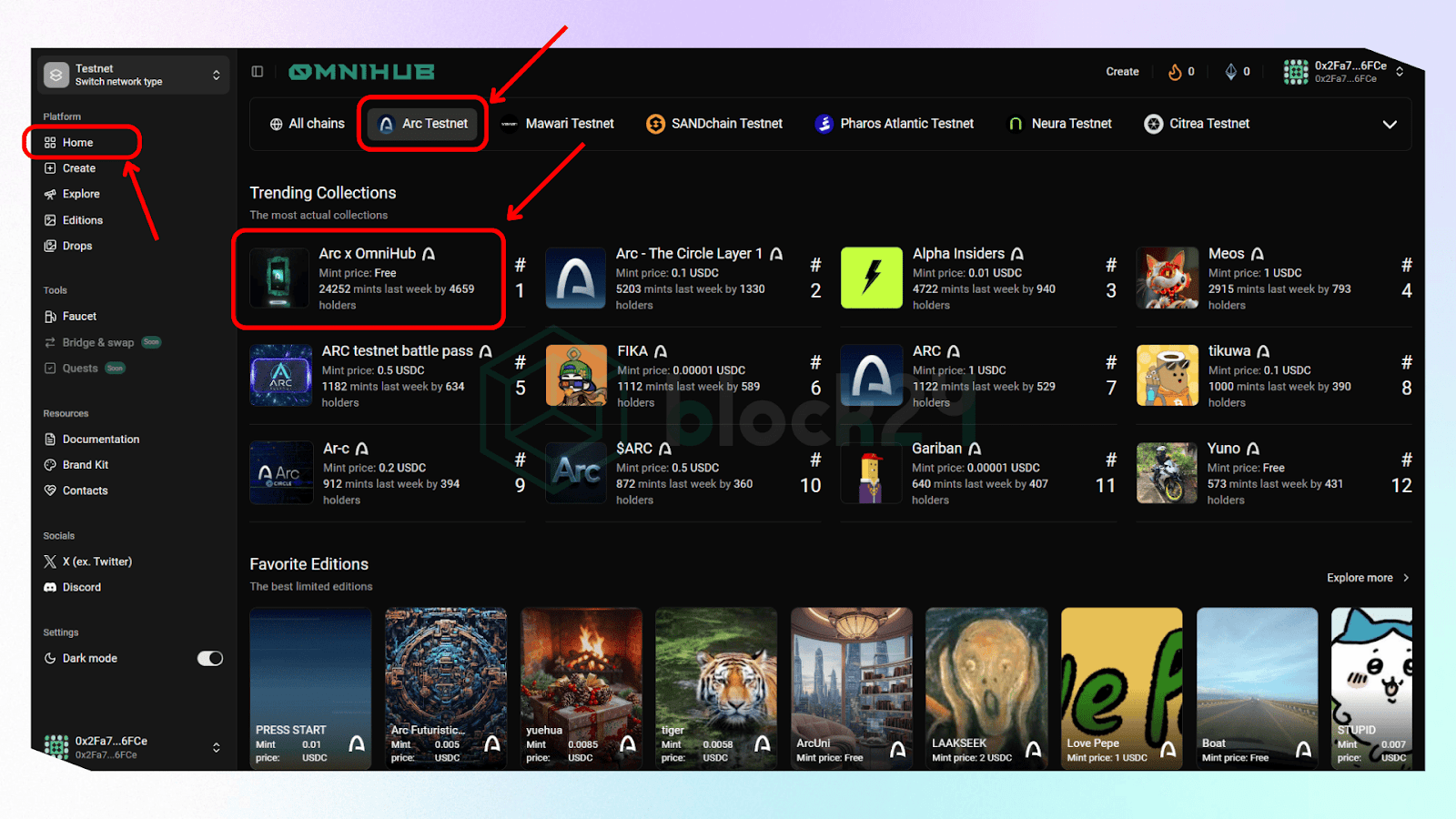Image resolution: width=1456 pixels, height=819 pixels.
Task: Open the Drops sidebar page
Action: click(76, 247)
